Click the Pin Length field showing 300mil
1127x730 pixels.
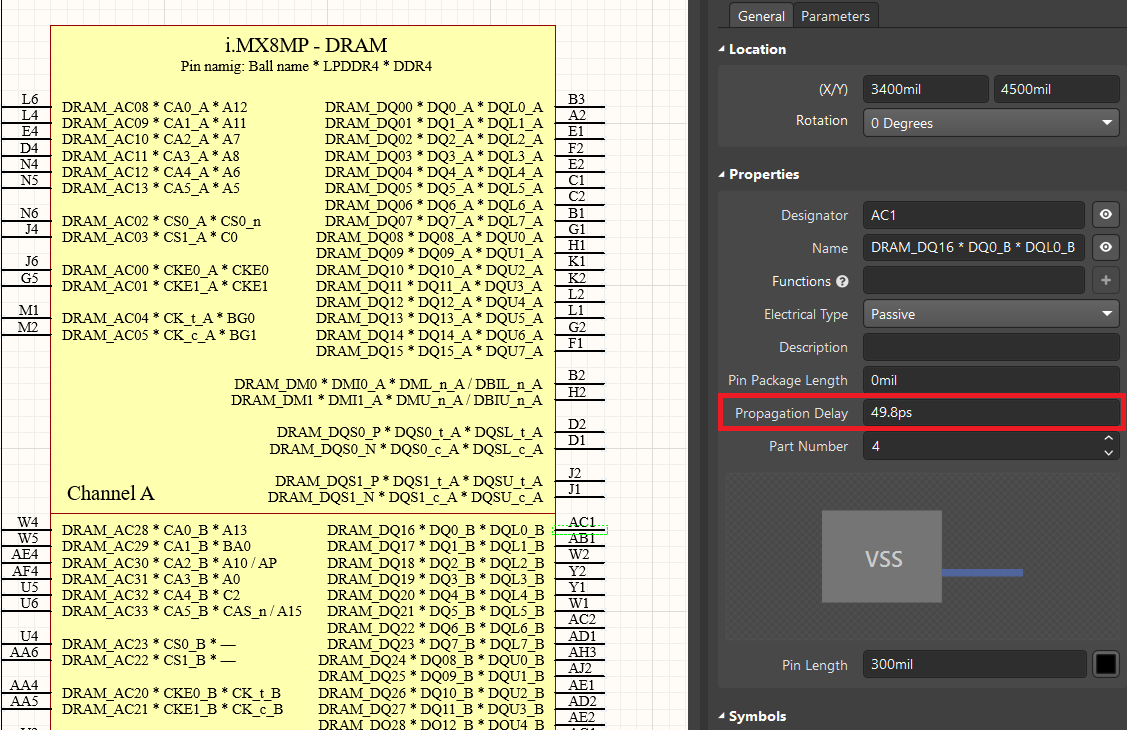pyautogui.click(x=973, y=663)
